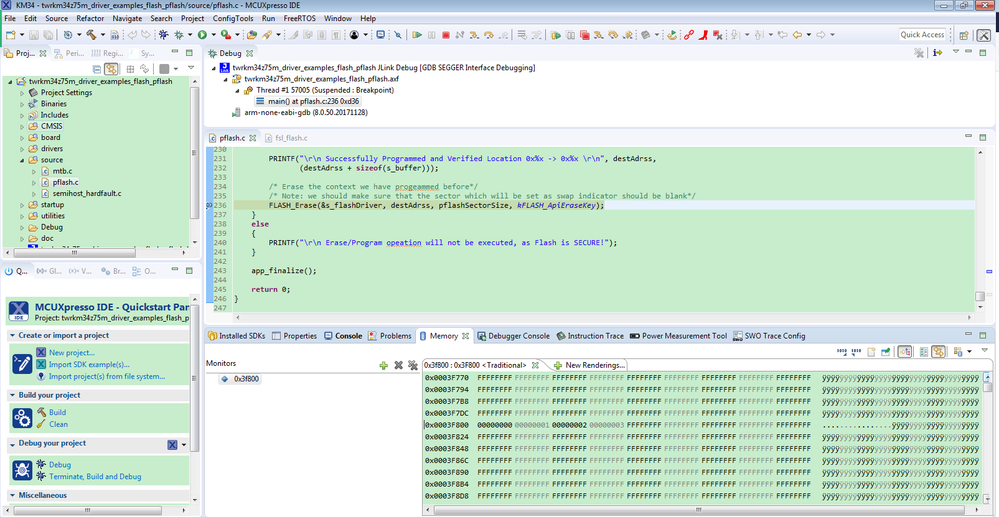Switch to Power Measurement Tool tab

tap(678, 336)
